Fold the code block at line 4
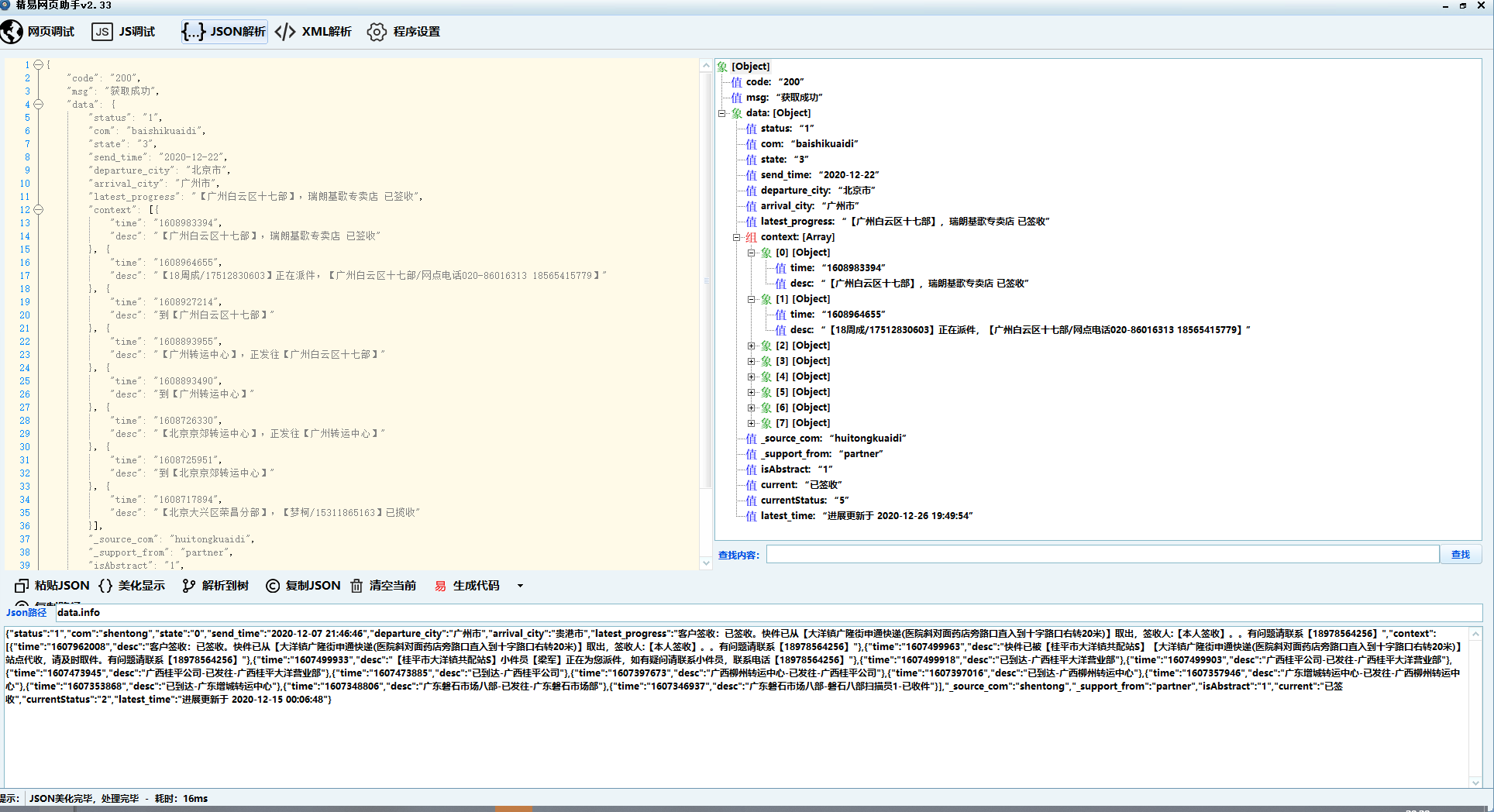Screen dimensions: 1494x812 (x=39, y=104)
